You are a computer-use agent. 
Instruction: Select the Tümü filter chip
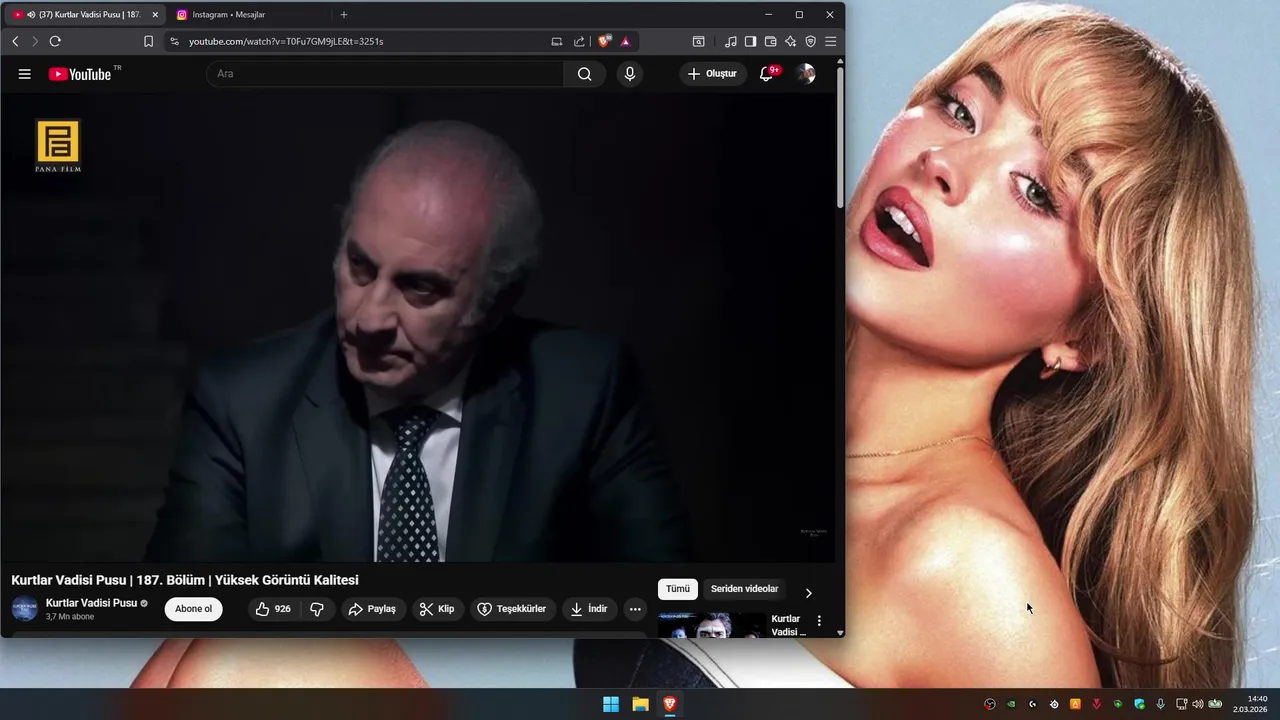pos(678,589)
